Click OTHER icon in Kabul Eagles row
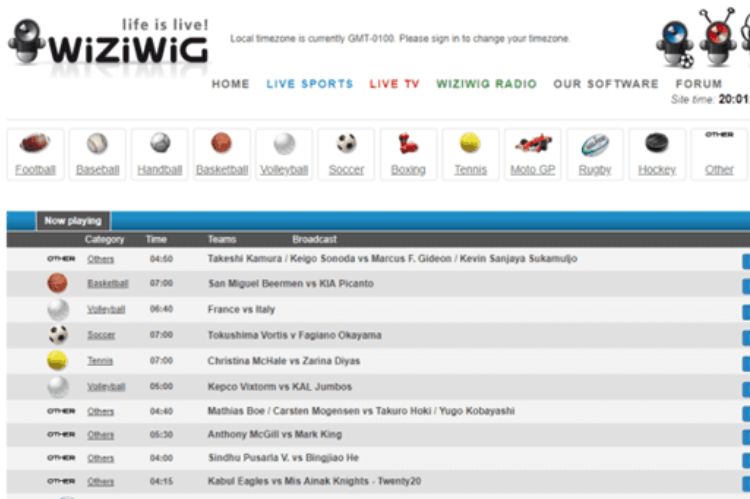Screen dimensions: 750x499 [61, 481]
